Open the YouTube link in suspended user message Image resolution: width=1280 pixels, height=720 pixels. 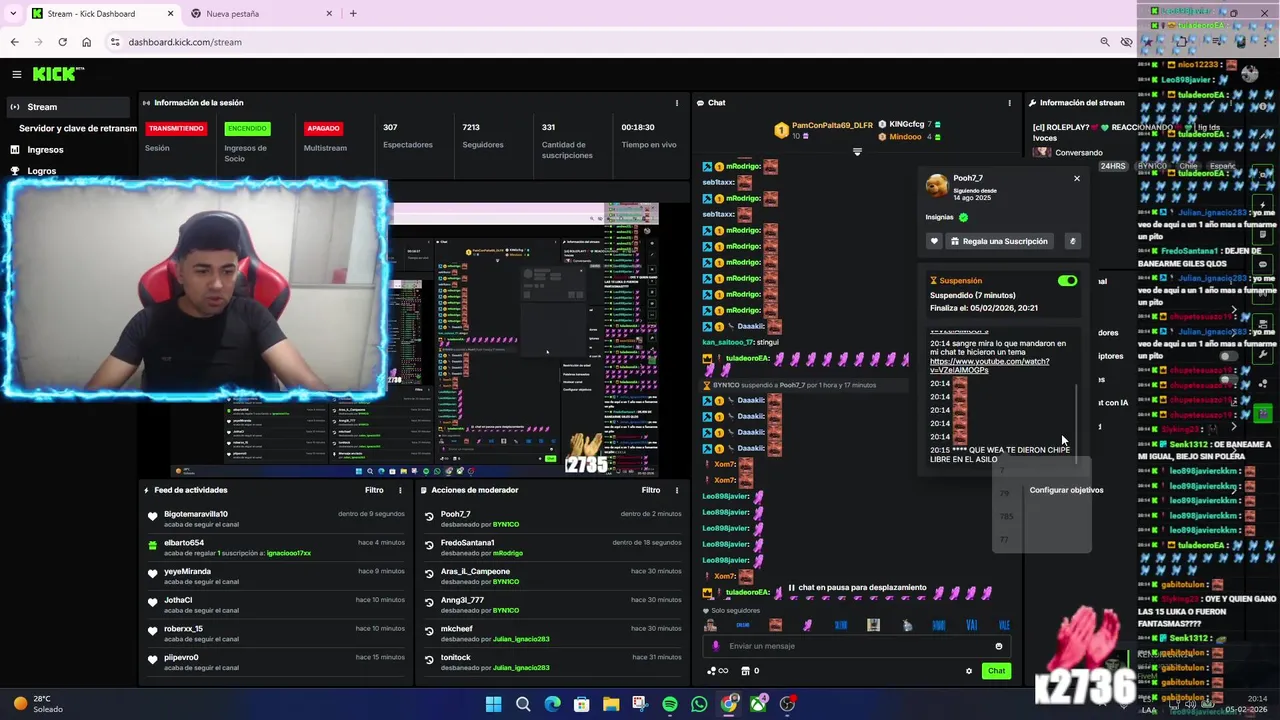tap(989, 365)
